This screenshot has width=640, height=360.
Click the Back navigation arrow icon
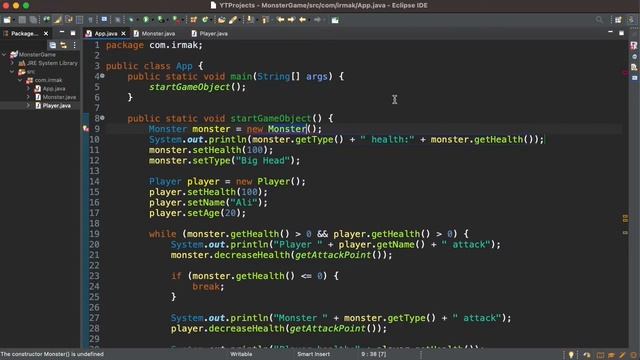(x=302, y=20)
